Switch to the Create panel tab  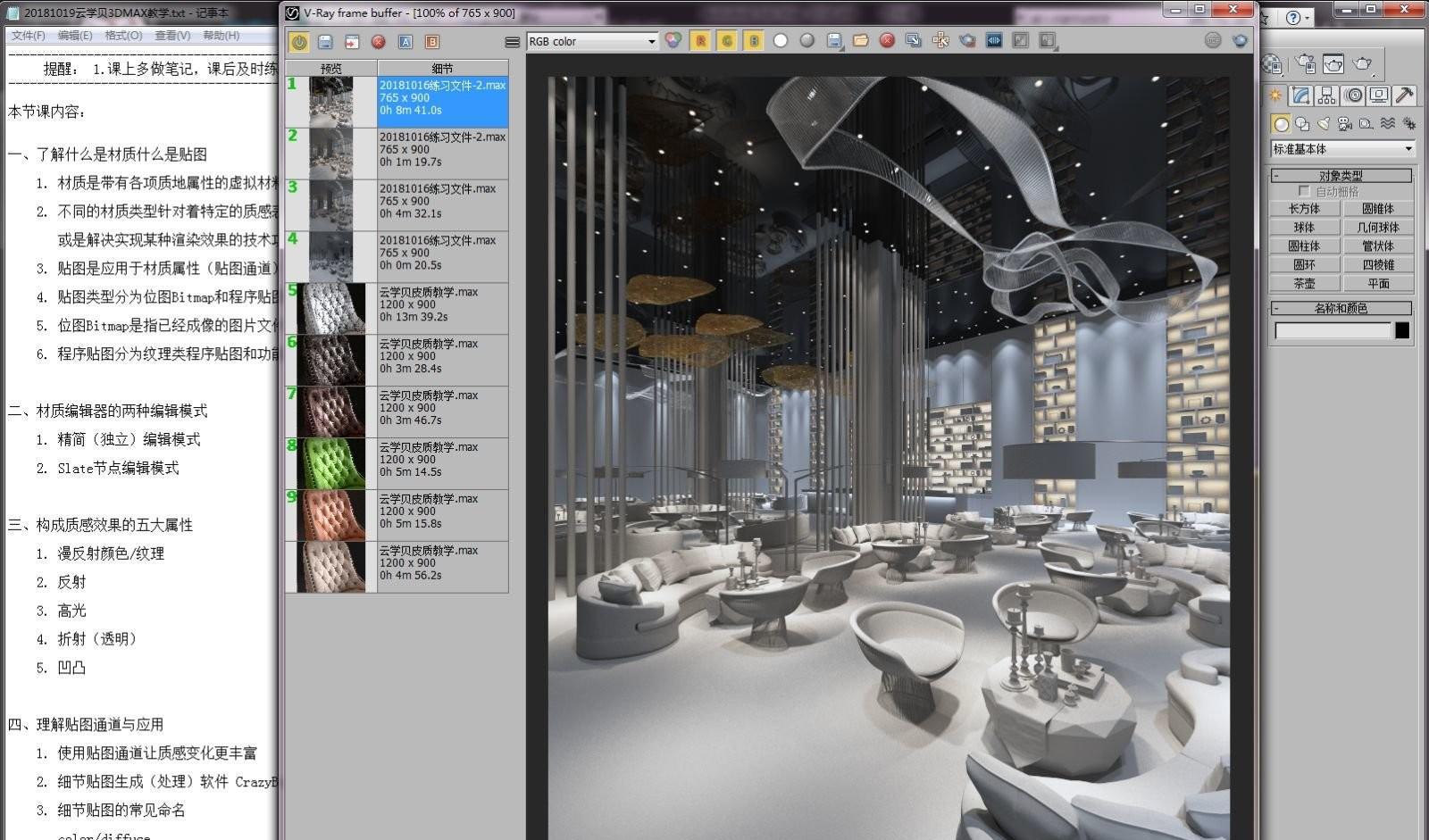[1275, 95]
